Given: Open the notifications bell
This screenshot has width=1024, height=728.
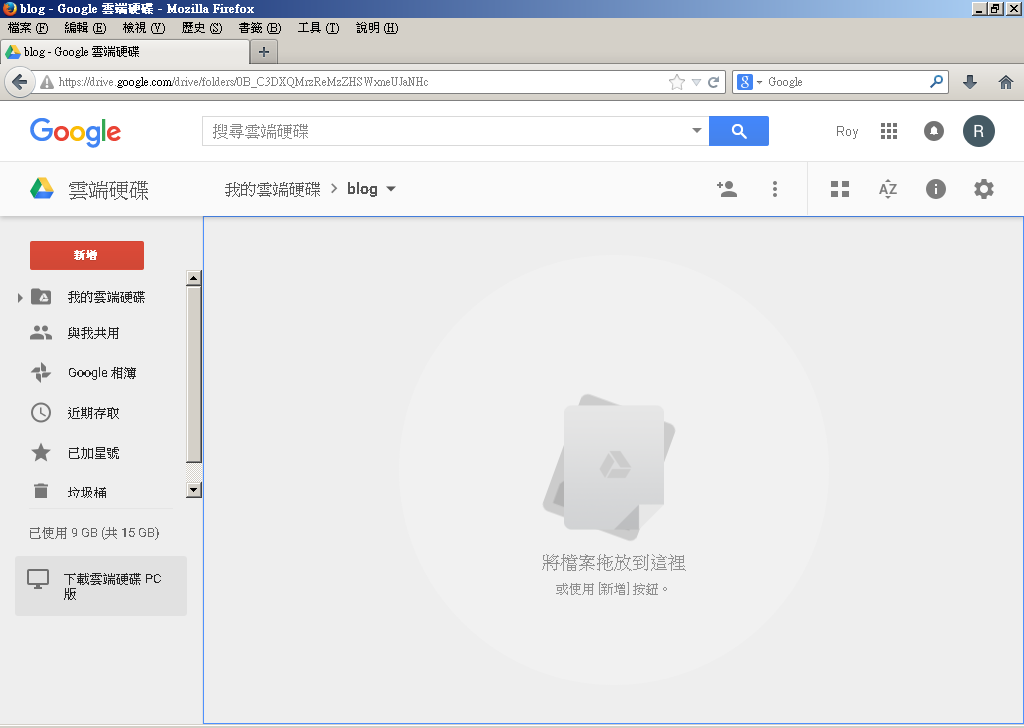Looking at the screenshot, I should (x=934, y=131).
